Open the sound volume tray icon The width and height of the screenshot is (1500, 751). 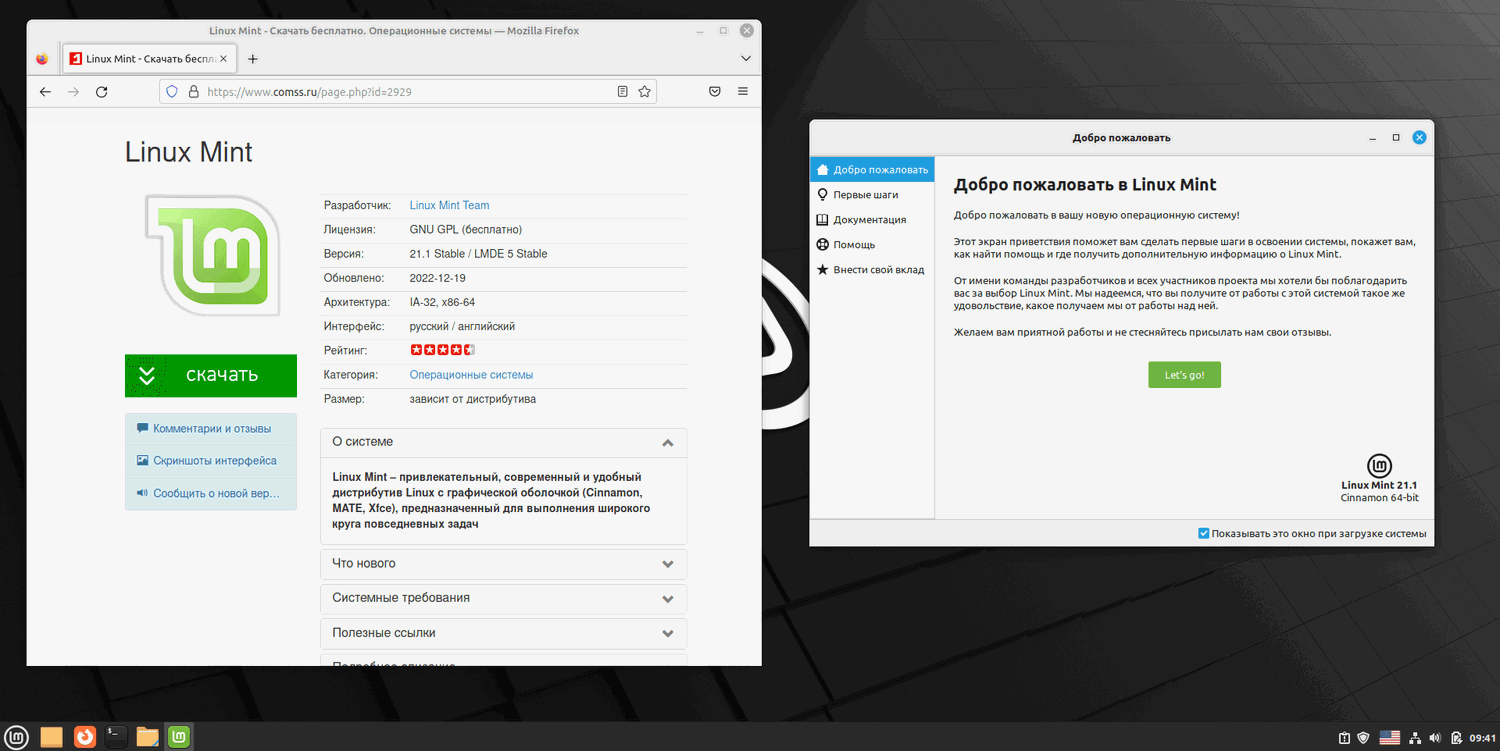point(1437,738)
